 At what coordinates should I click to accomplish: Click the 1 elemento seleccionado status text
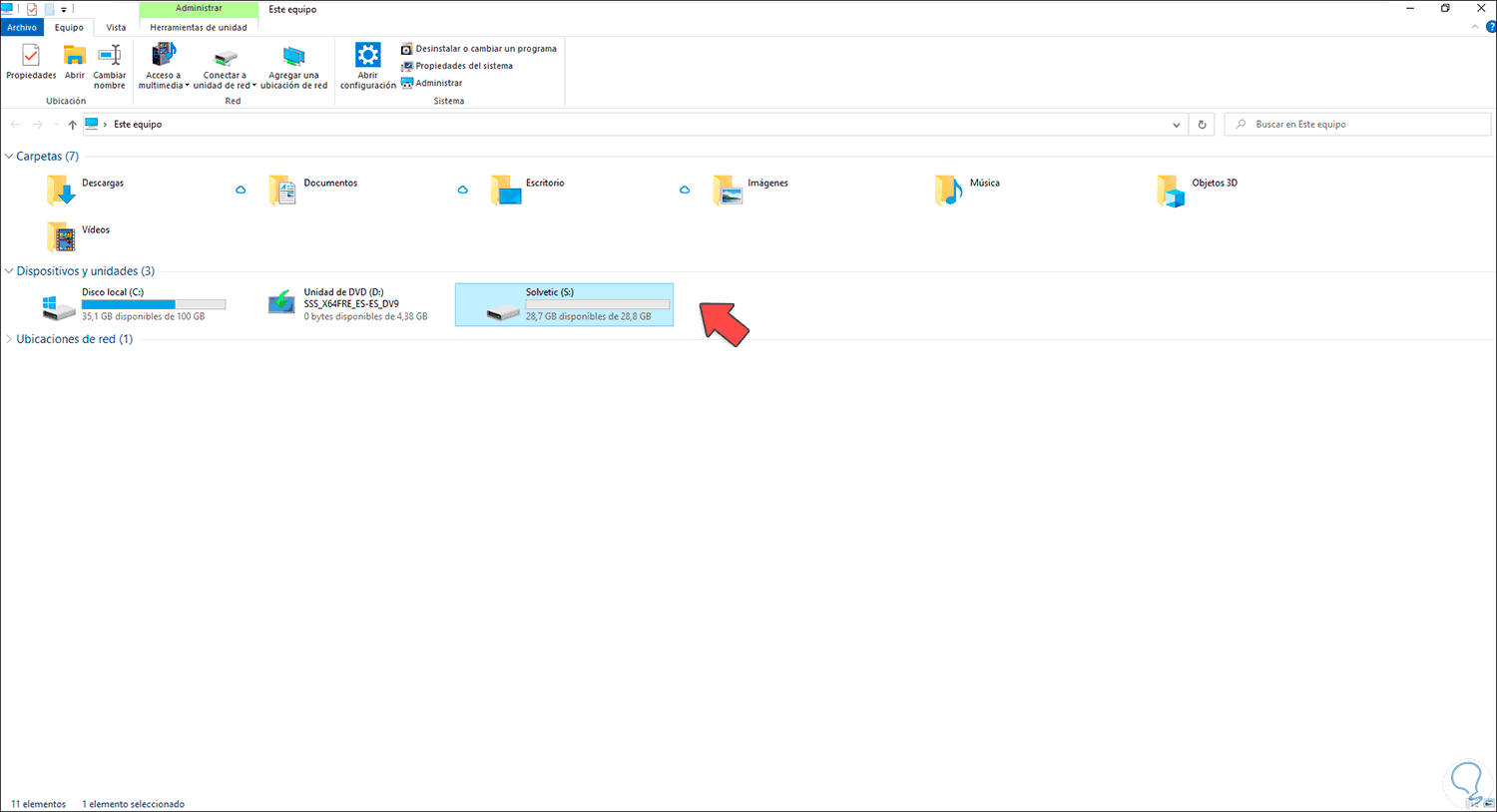click(133, 804)
